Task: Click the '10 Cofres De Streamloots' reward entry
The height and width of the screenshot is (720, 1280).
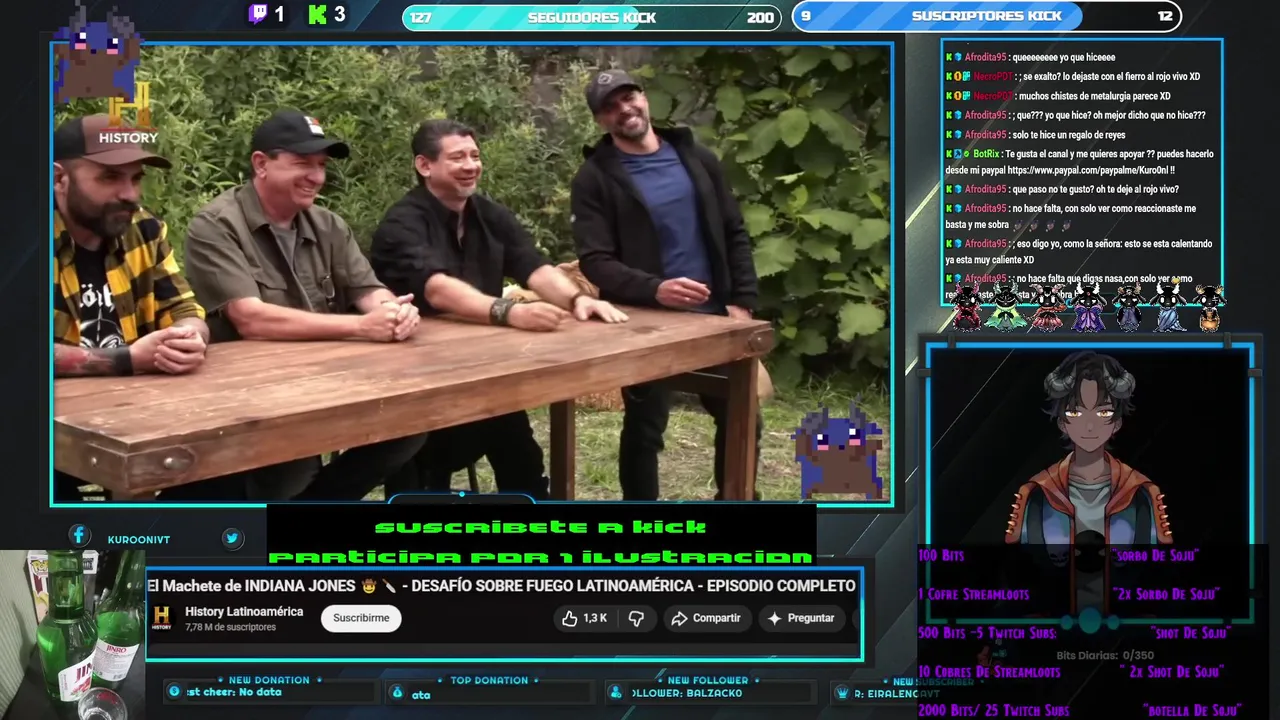Action: click(989, 672)
